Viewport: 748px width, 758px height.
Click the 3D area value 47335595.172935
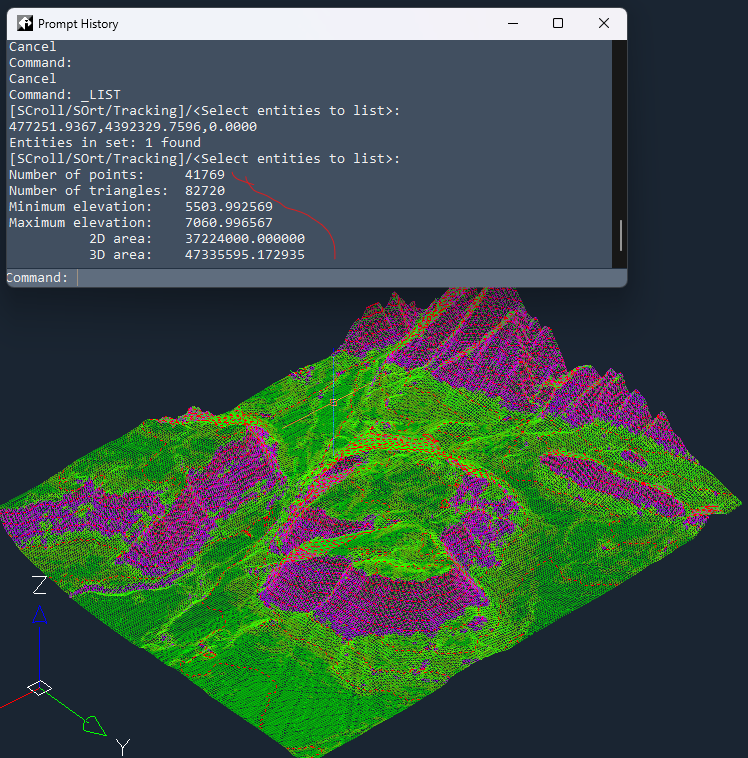click(245, 255)
